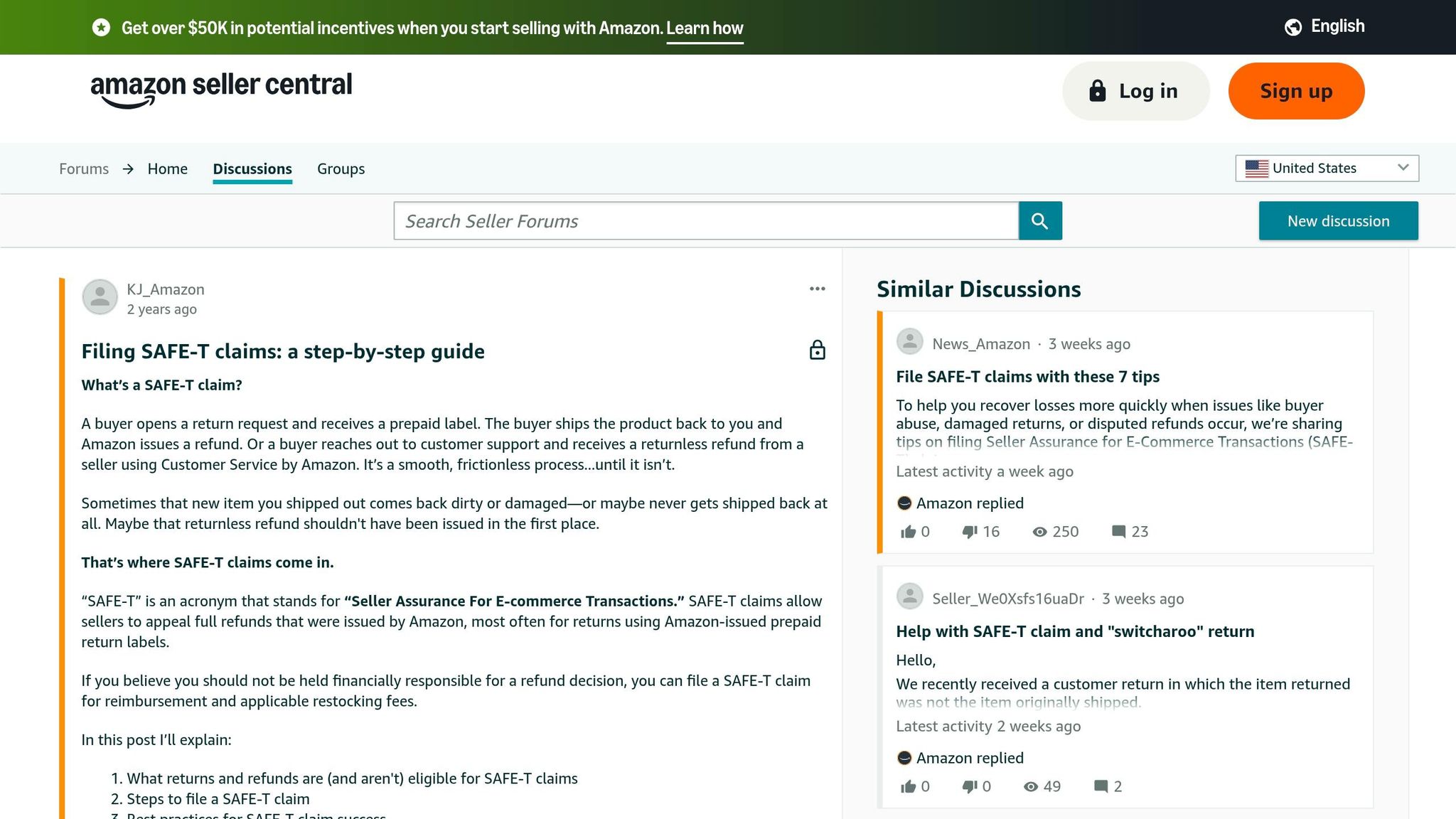
Task: Click the '2 years ago' post timestamp
Action: pos(162,309)
